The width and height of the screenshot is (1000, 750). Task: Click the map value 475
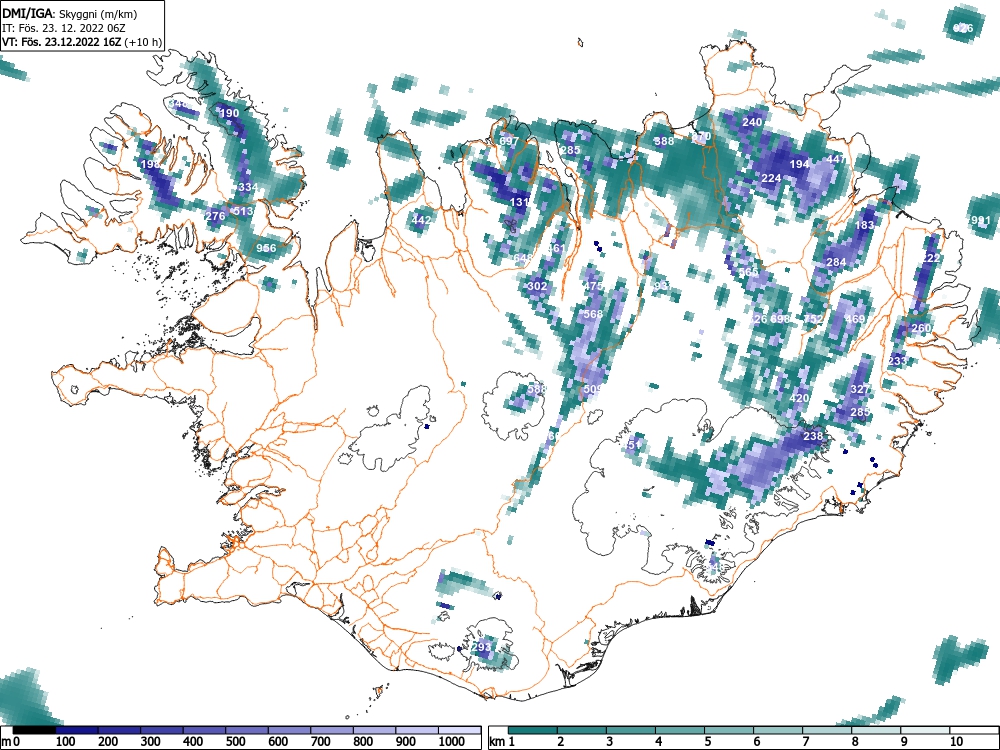(x=593, y=286)
